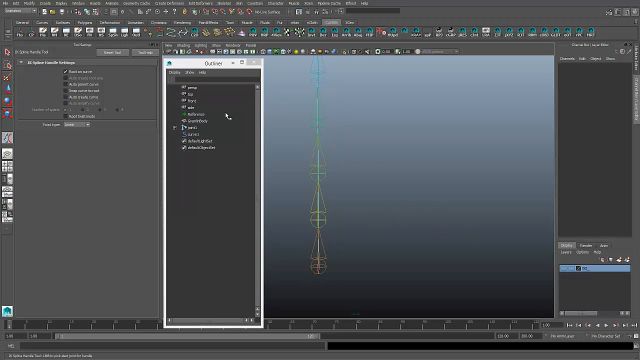Toggle the Snap curve to root checkbox
Screen dimensions: 640x360
point(65,91)
